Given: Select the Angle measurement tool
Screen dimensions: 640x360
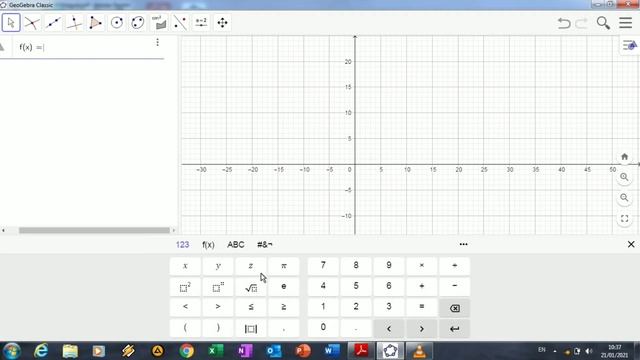Looking at the screenshot, I should pos(159,22).
